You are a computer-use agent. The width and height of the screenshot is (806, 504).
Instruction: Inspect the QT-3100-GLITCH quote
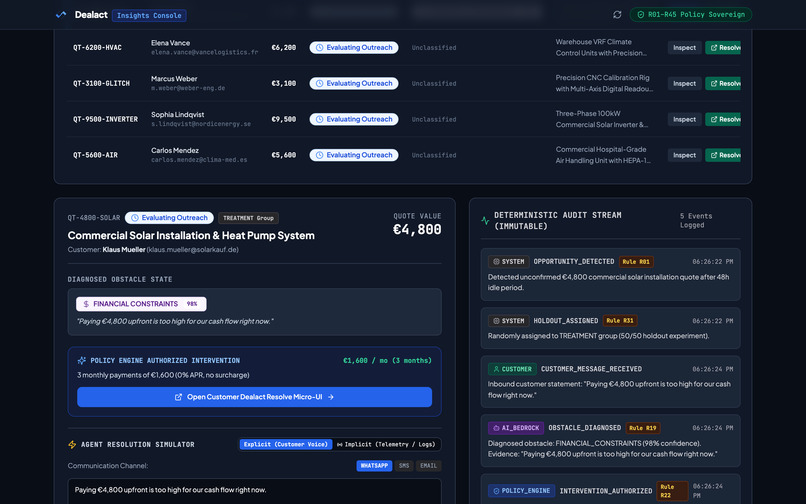(684, 83)
